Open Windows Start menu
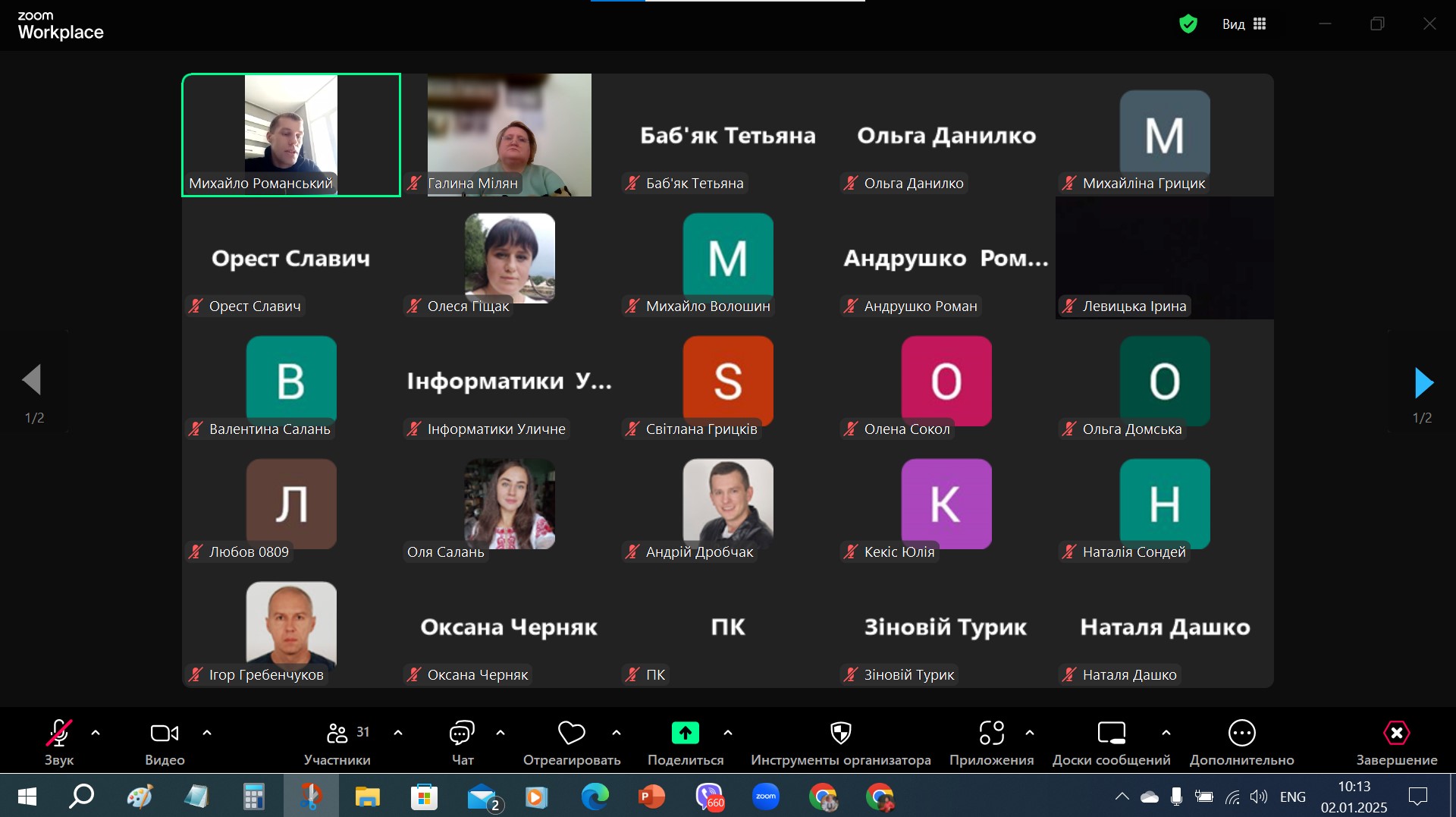1456x817 pixels. pyautogui.click(x=27, y=797)
